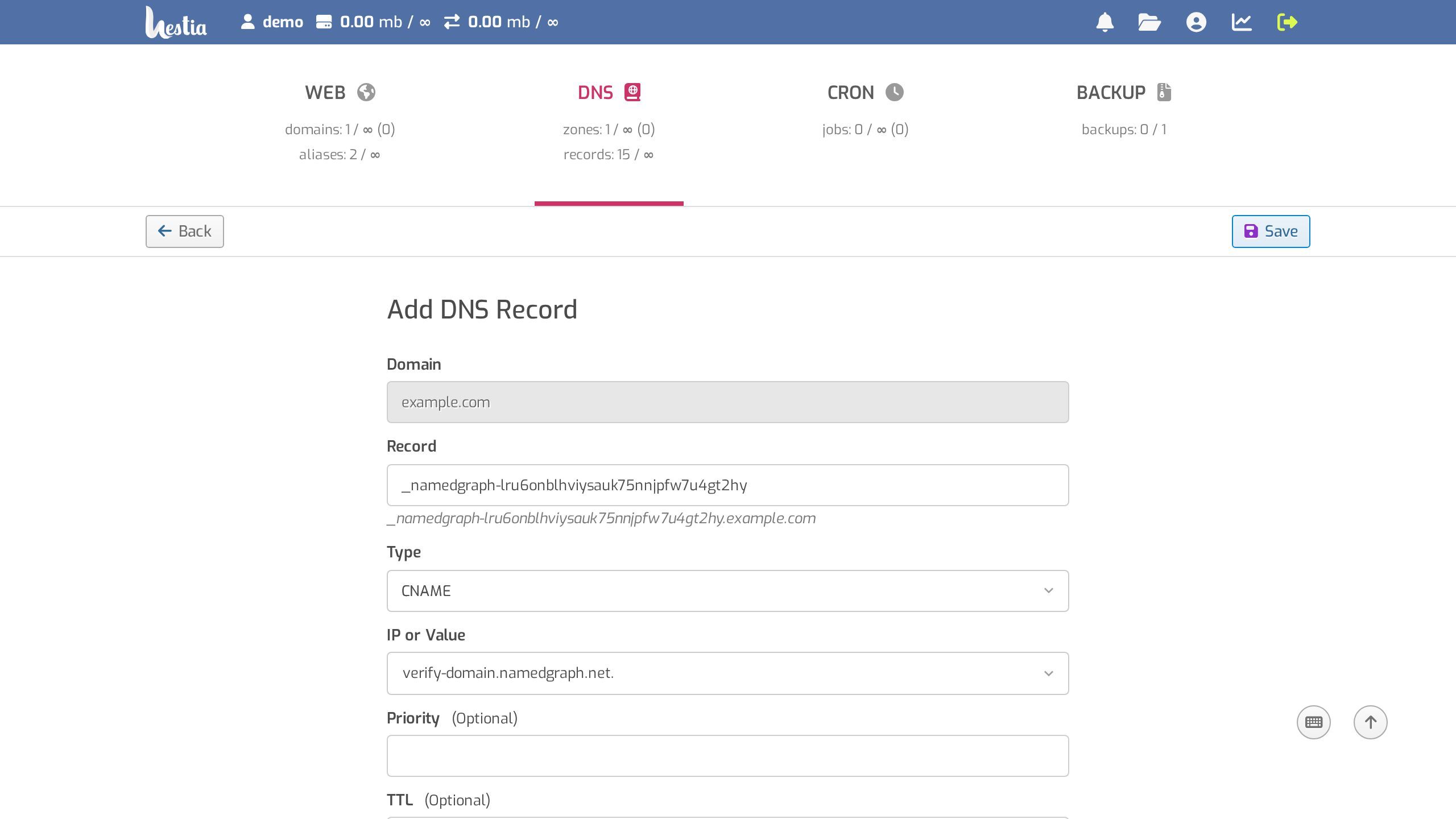Expand the Type CNAME dropdown
Screen dimensions: 1456x819
pos(727,591)
